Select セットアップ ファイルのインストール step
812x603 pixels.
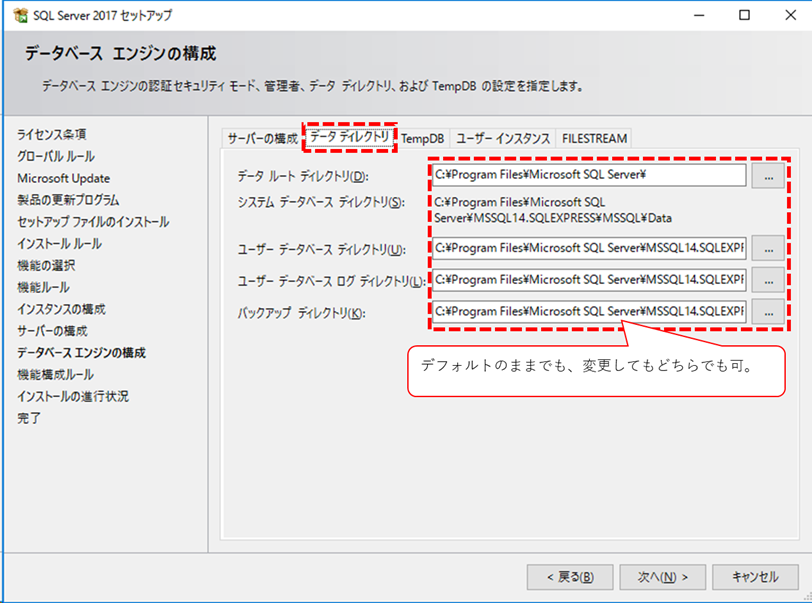point(93,222)
